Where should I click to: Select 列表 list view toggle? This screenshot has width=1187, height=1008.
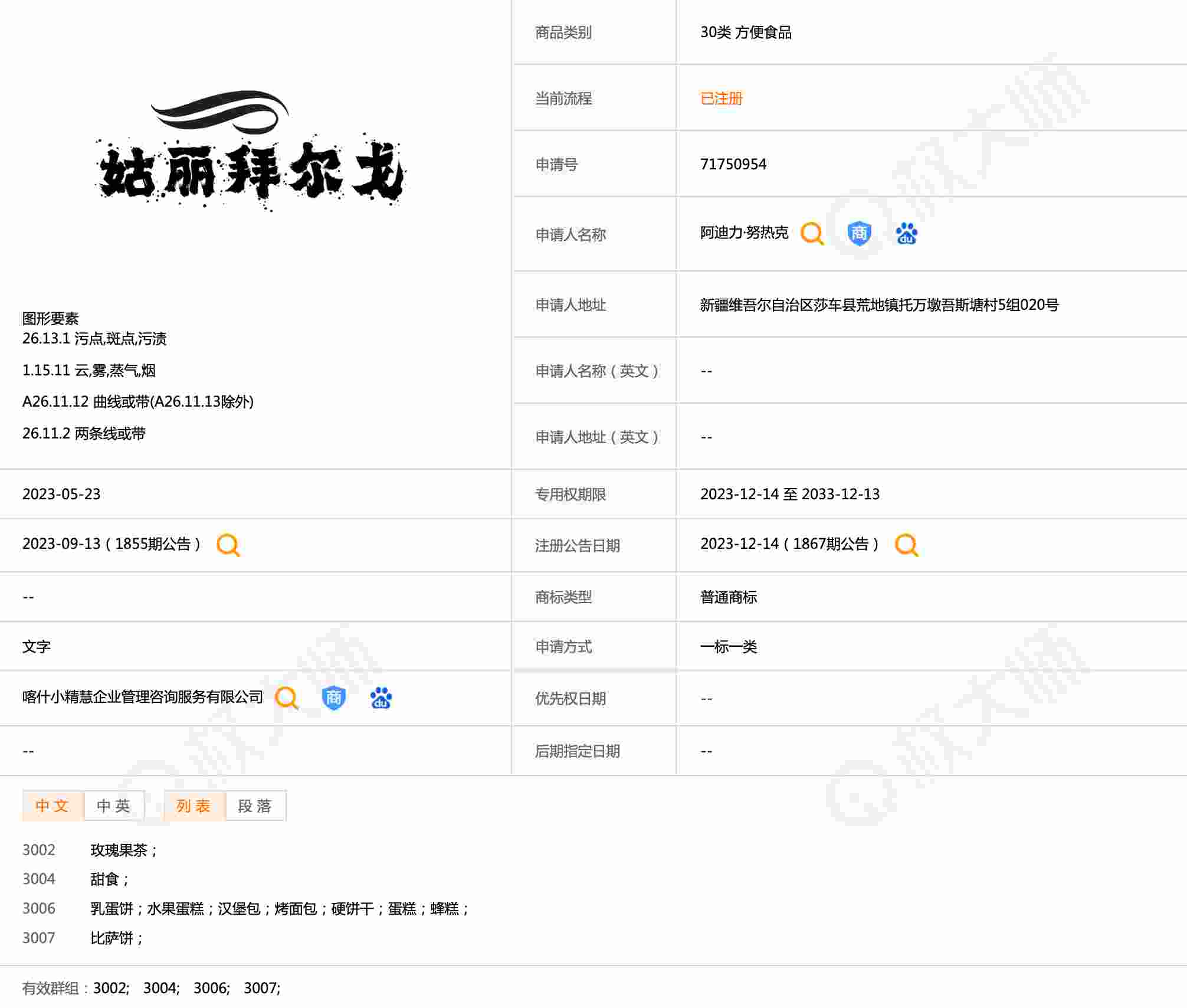194,806
